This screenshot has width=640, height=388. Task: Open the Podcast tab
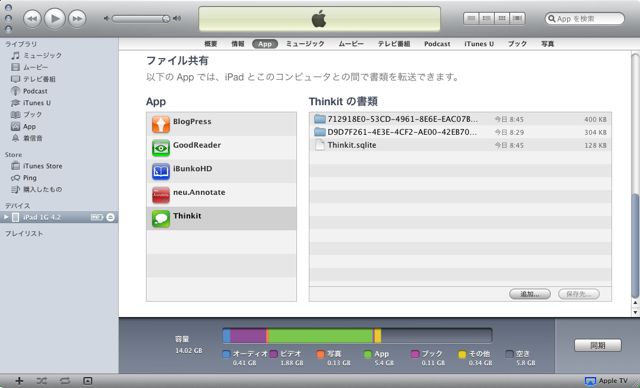tap(437, 44)
